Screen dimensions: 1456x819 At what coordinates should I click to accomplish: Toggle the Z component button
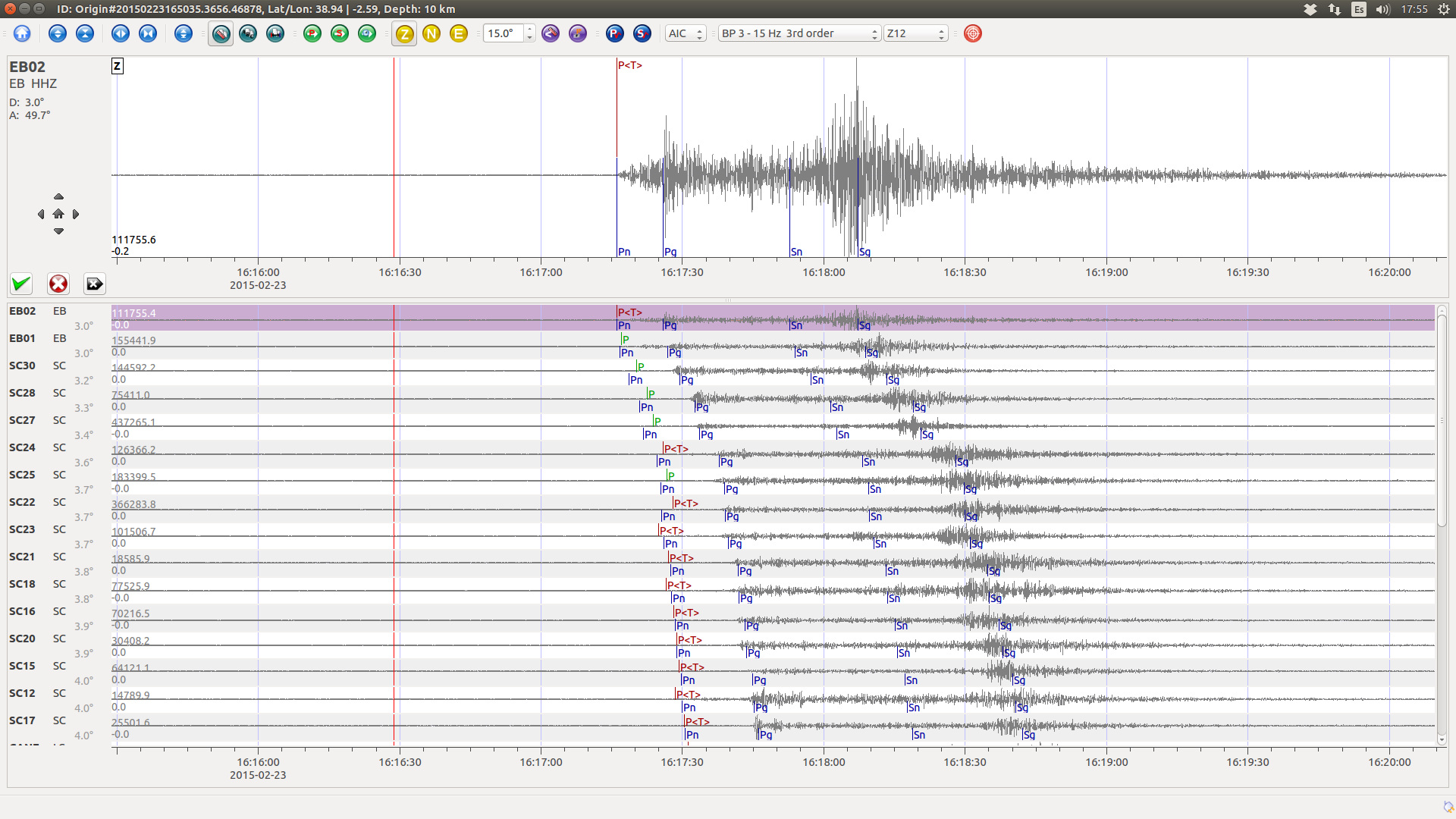405,33
